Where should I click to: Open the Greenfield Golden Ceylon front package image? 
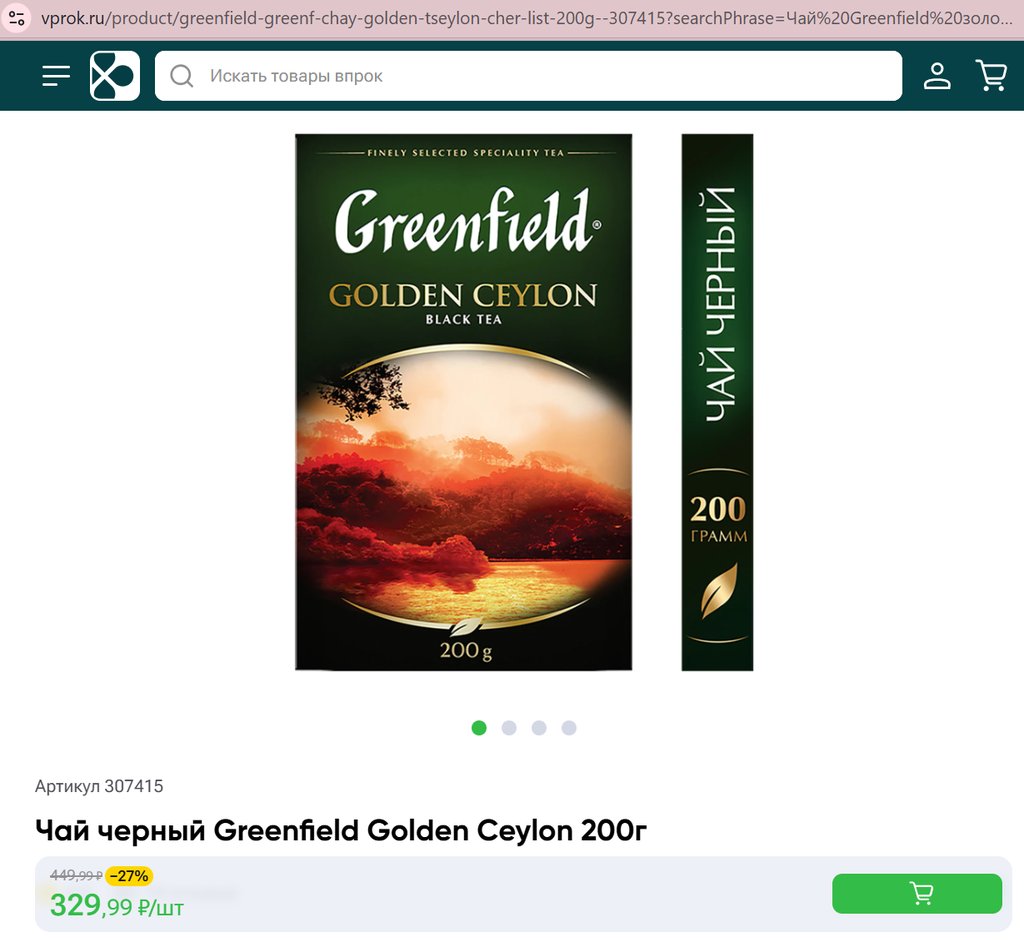pos(463,402)
